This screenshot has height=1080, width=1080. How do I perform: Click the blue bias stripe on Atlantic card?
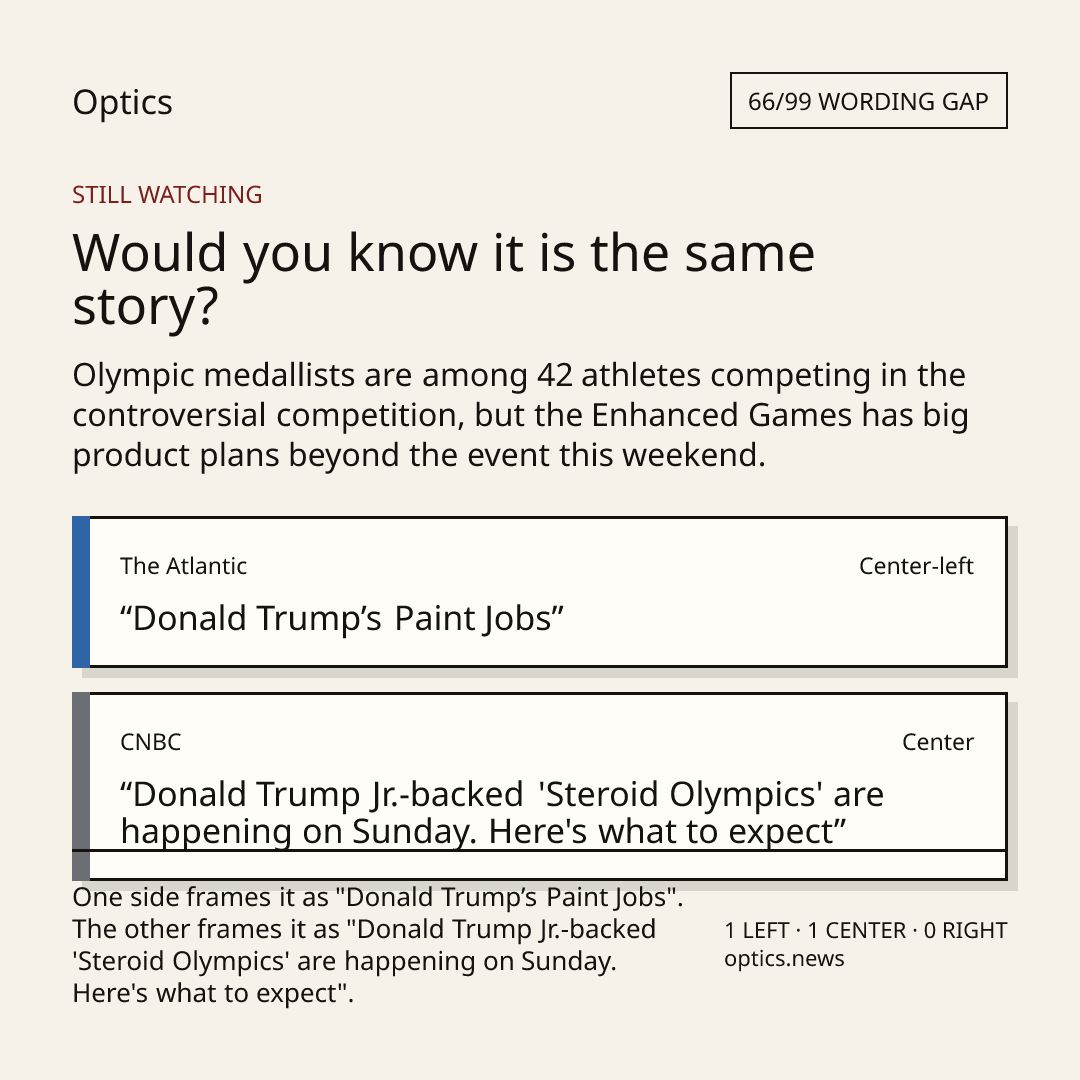[81, 592]
